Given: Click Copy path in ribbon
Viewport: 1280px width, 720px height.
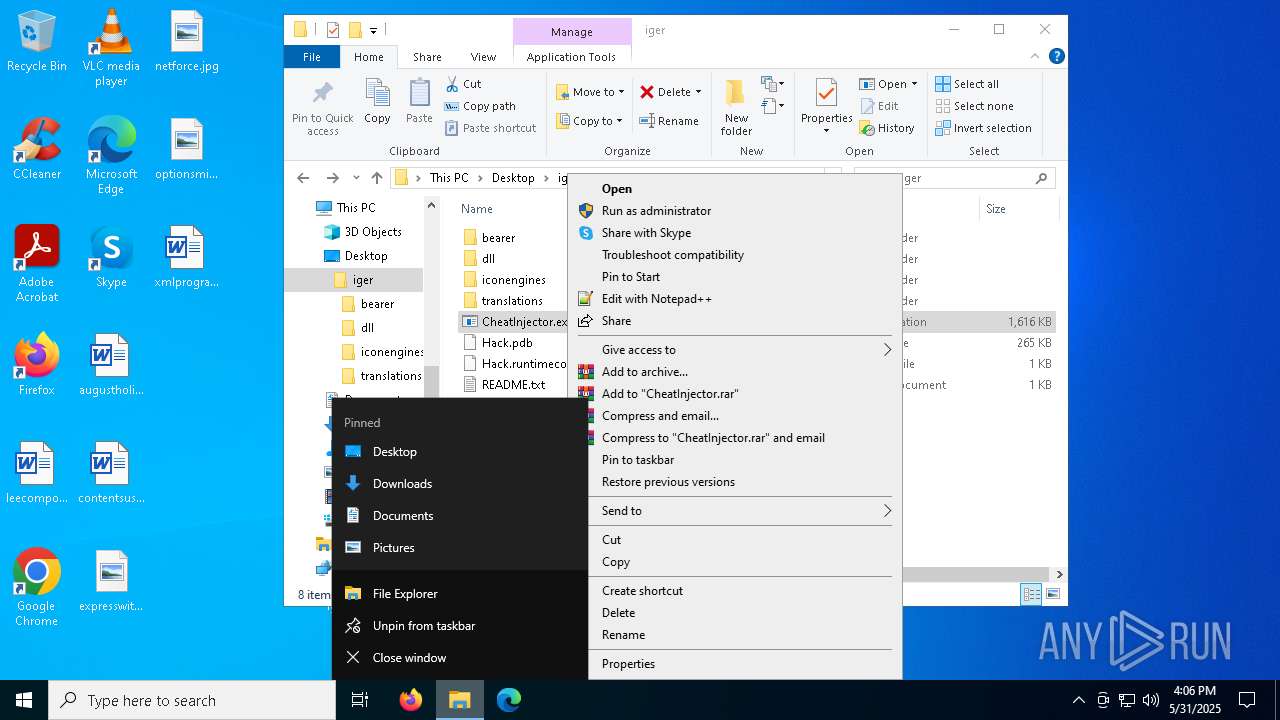Looking at the screenshot, I should coord(480,106).
